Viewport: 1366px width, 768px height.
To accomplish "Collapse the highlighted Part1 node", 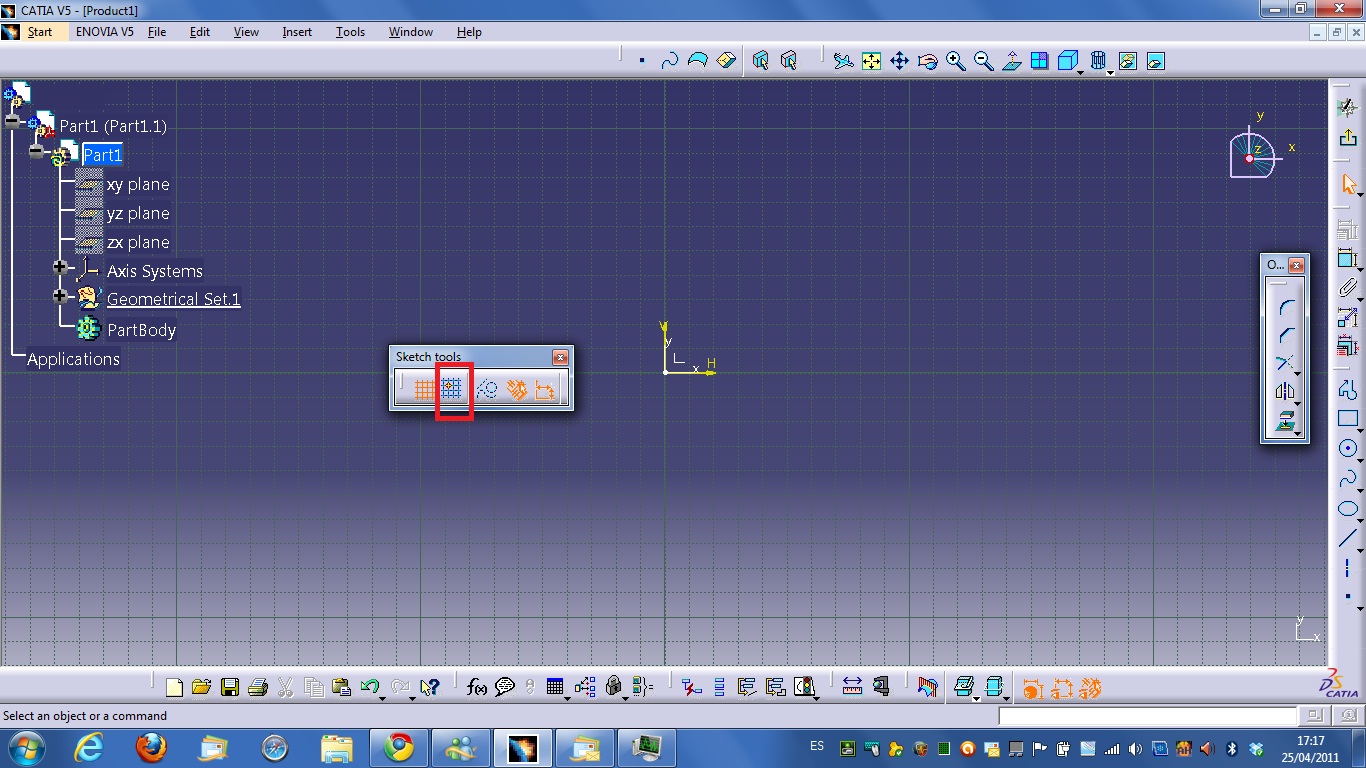I will (x=37, y=151).
